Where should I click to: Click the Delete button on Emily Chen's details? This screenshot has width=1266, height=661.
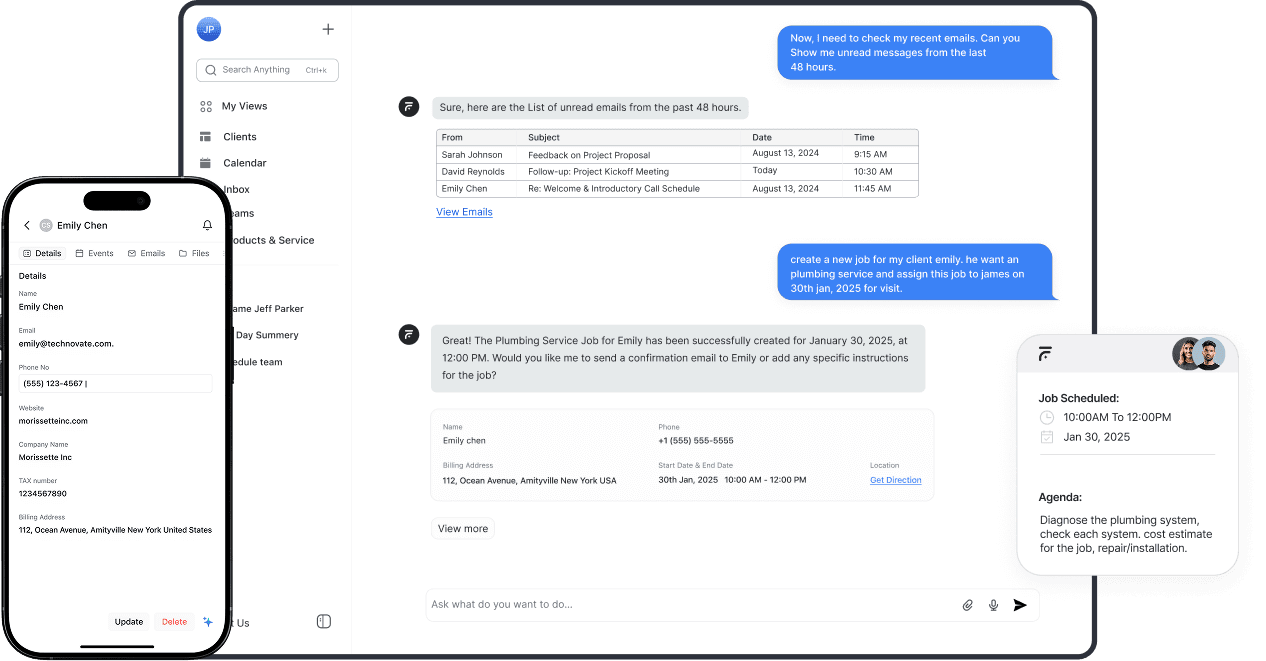173,622
